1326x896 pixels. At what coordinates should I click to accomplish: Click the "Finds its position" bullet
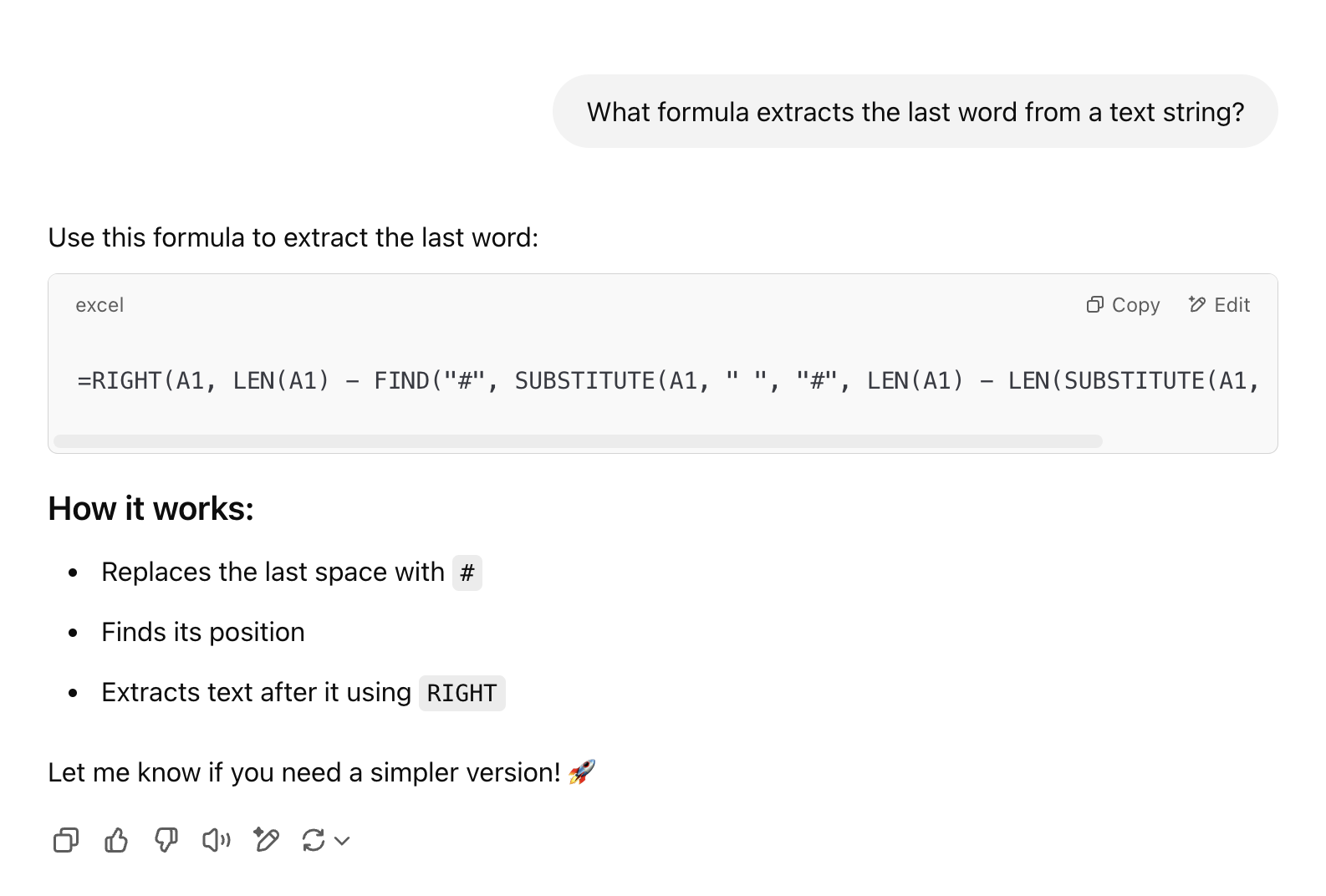click(203, 632)
